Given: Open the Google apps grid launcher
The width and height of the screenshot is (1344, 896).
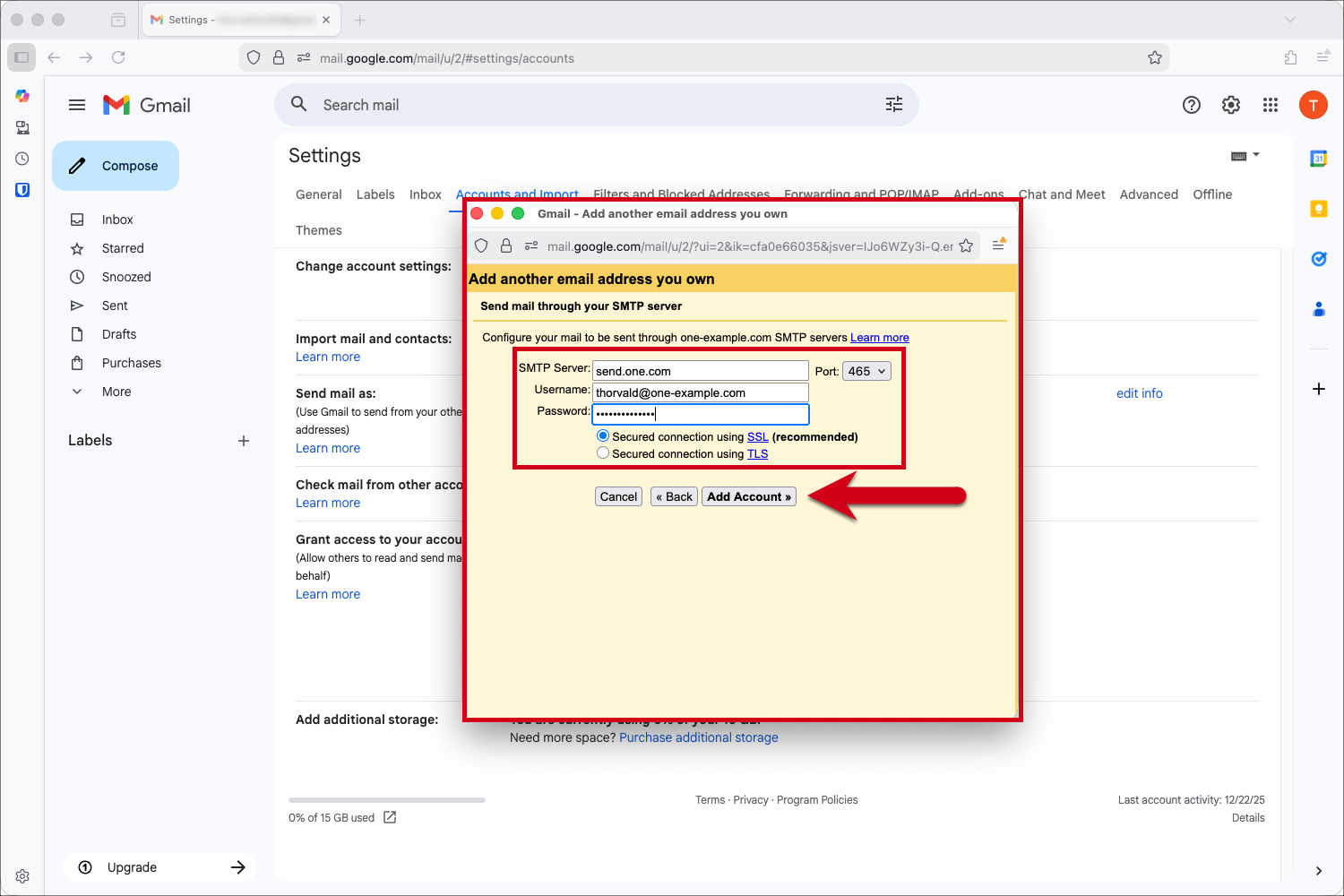Looking at the screenshot, I should pos(1270,105).
